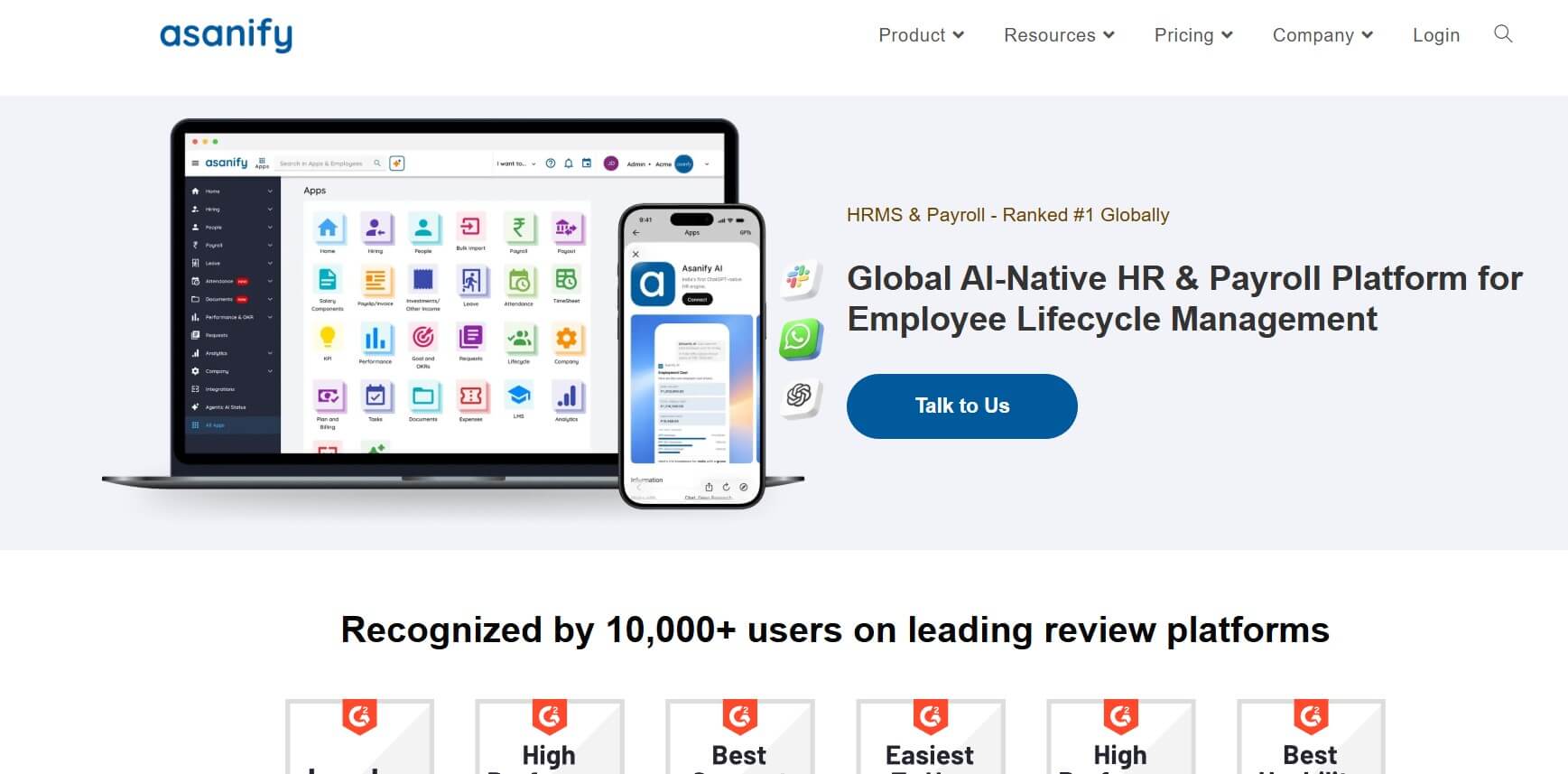This screenshot has width=1568, height=774.
Task: Open the Tasks app tile
Action: tap(376, 402)
